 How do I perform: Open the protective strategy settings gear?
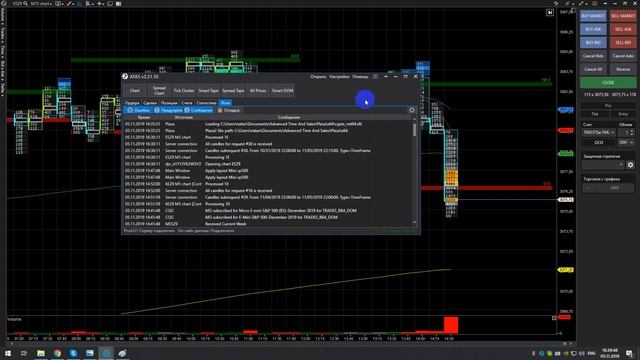[x=631, y=165]
